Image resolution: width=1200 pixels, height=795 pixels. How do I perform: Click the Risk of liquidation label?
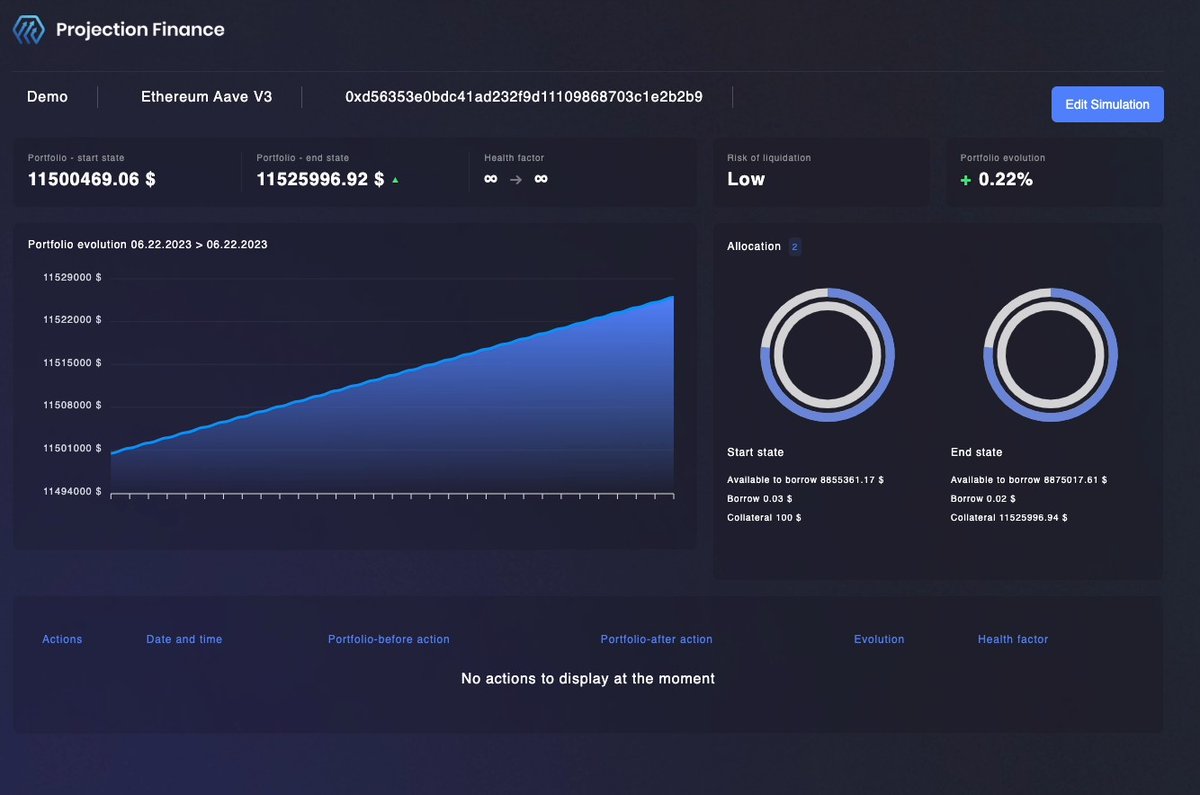point(769,158)
